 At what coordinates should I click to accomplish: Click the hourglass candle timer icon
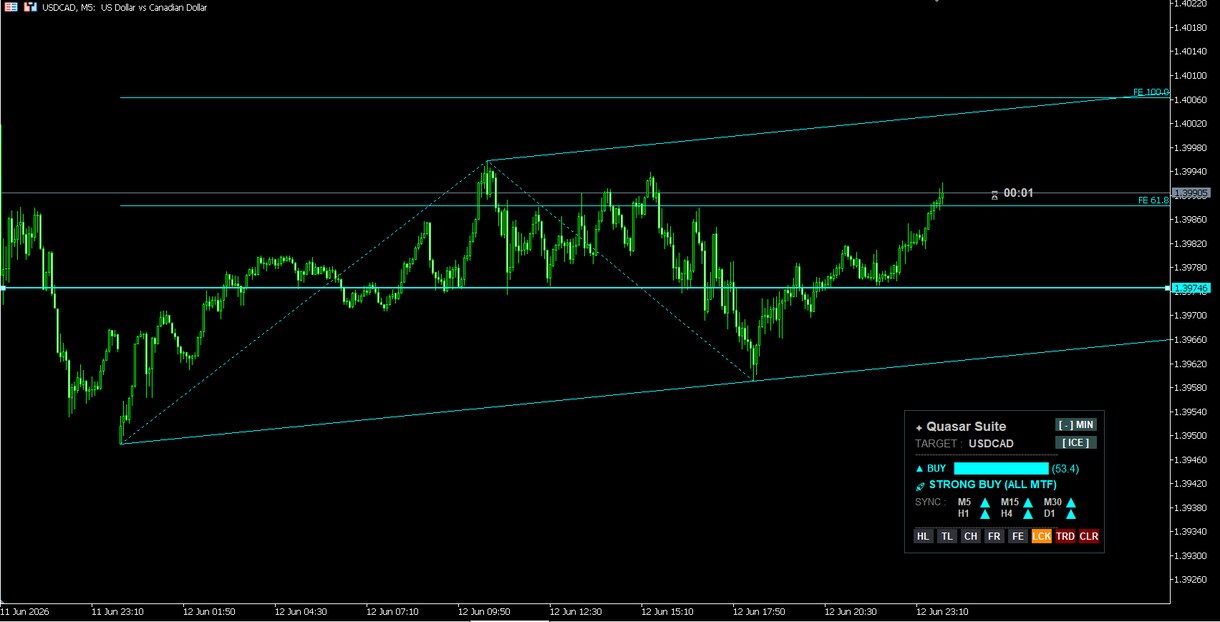click(994, 194)
